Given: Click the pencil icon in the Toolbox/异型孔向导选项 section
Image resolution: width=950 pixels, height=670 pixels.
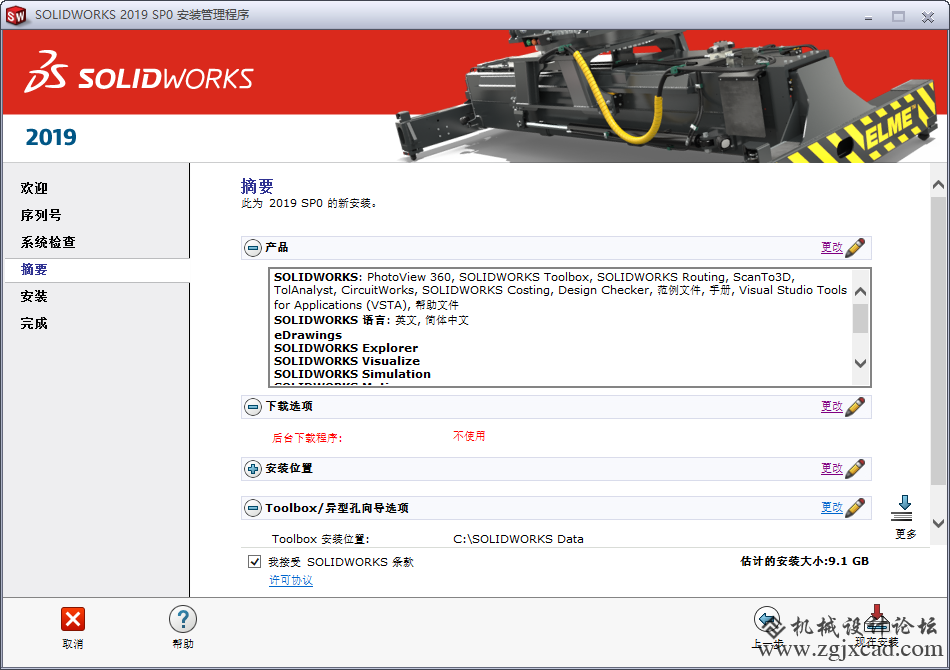Looking at the screenshot, I should 855,508.
